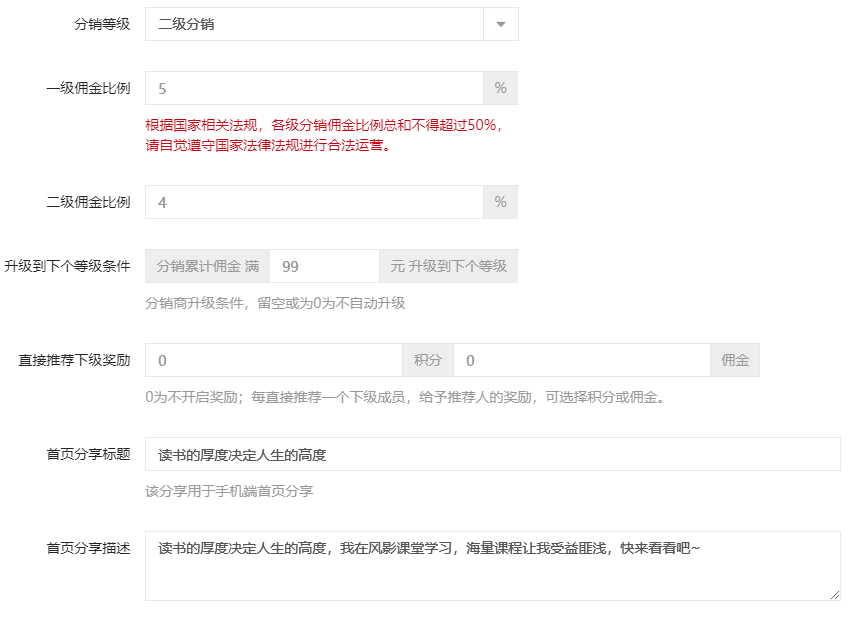The image size is (861, 617).
Task: Edit the 佣金 reward input field
Action: pyautogui.click(x=582, y=360)
